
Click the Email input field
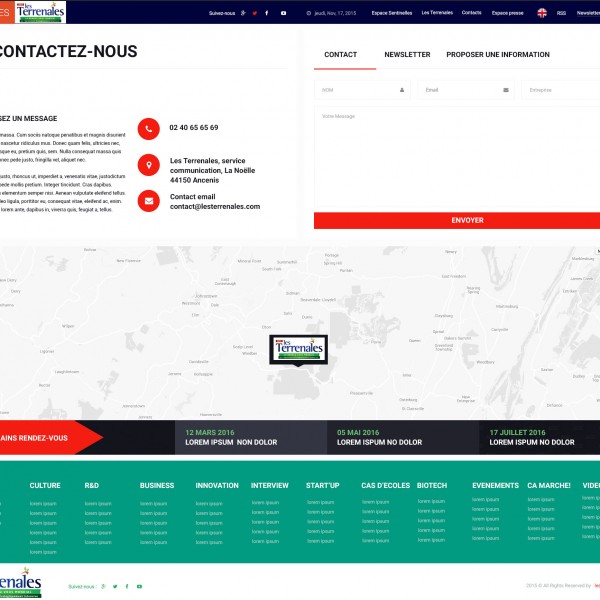tap(464, 90)
